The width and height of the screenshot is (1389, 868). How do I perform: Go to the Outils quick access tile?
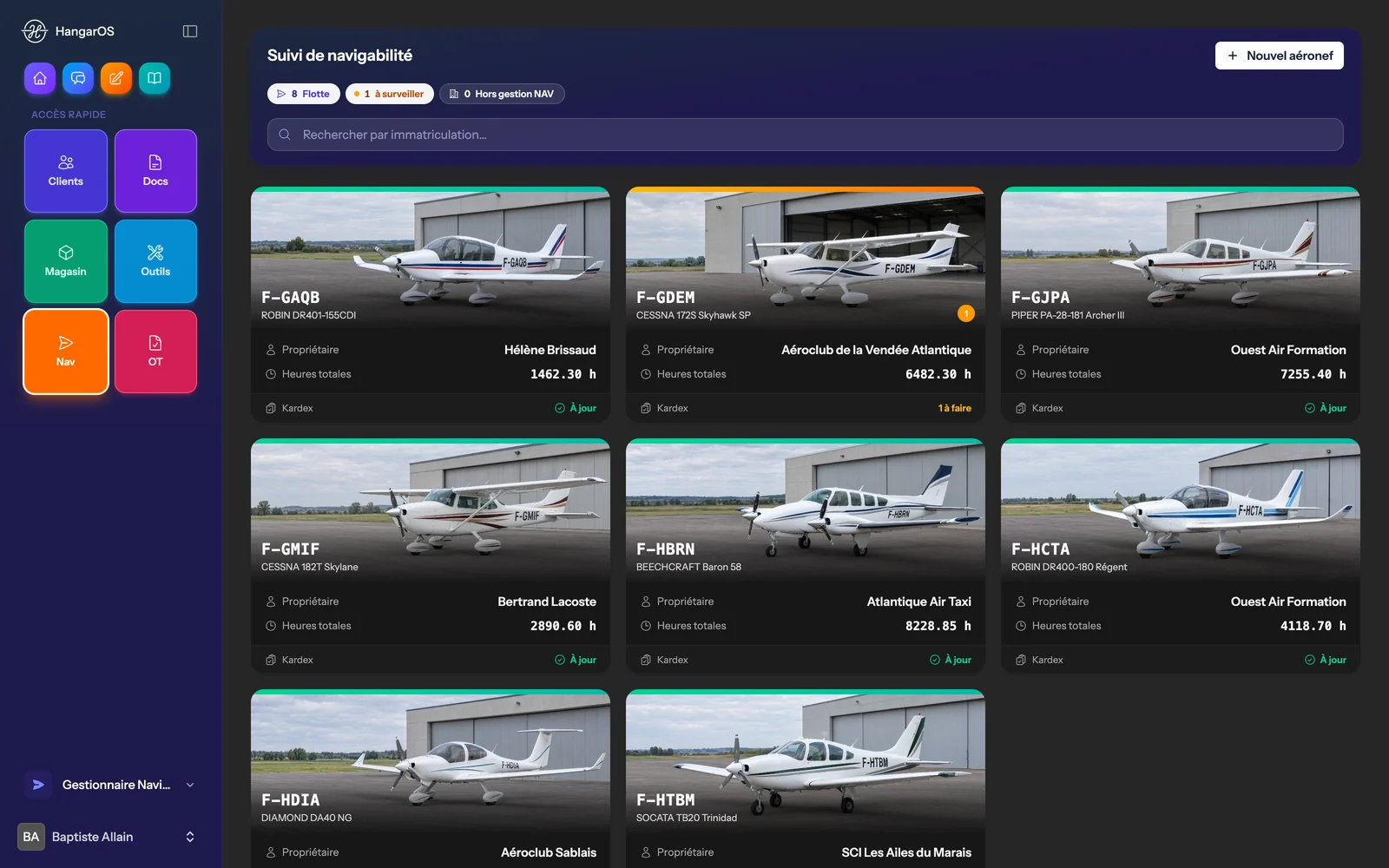click(155, 261)
